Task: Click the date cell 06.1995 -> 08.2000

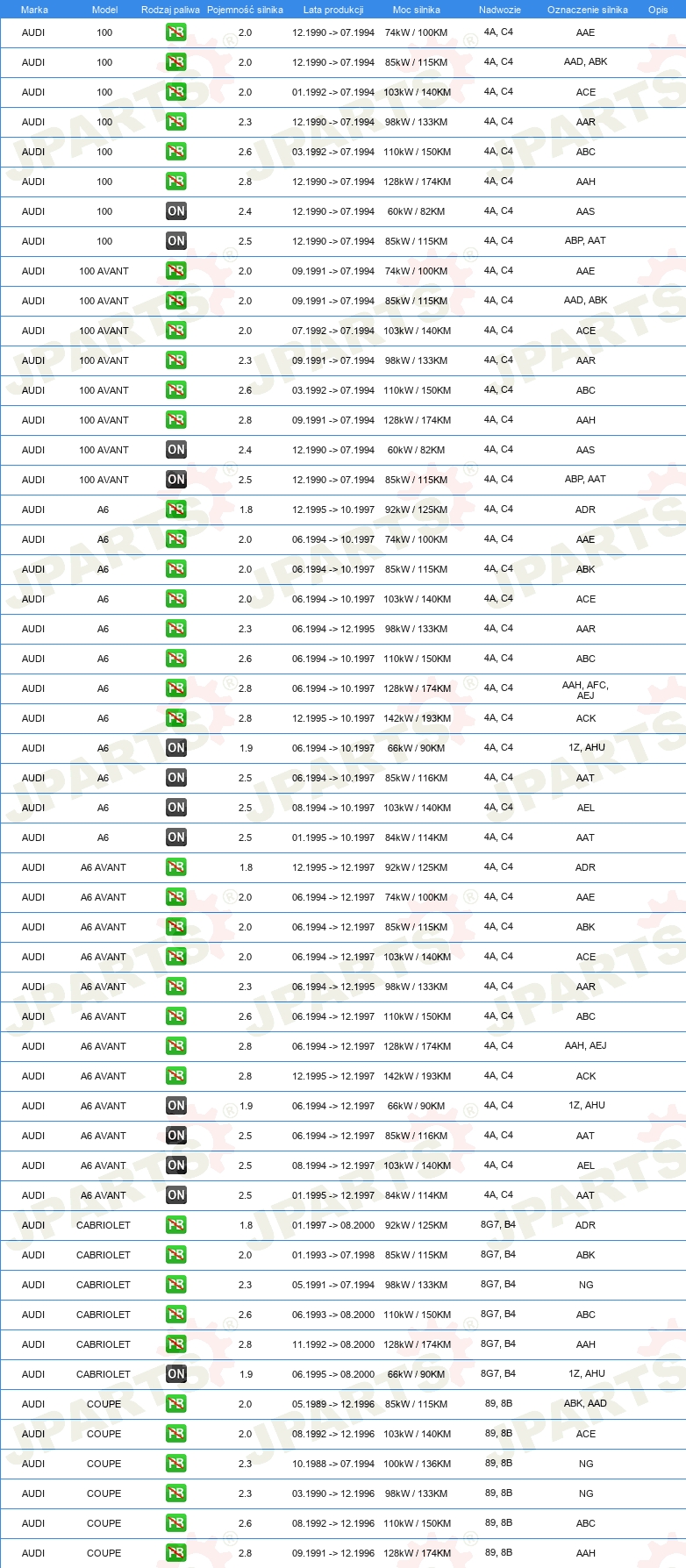Action: pos(333,1374)
